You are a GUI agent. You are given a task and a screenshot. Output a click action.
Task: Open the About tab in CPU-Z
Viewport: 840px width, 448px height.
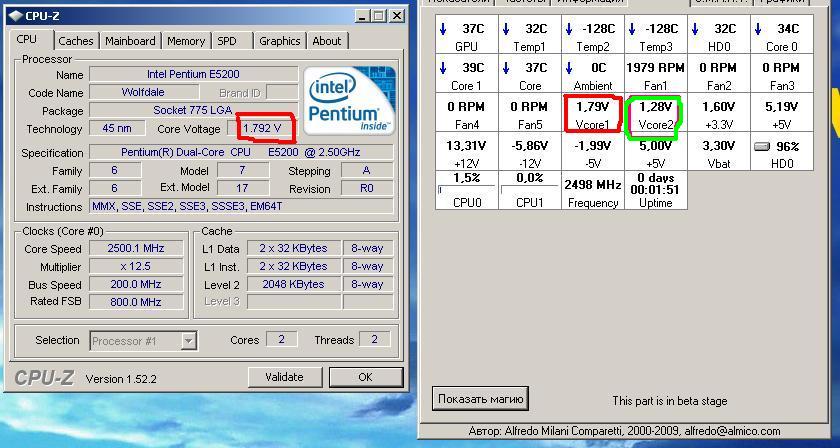tap(326, 41)
